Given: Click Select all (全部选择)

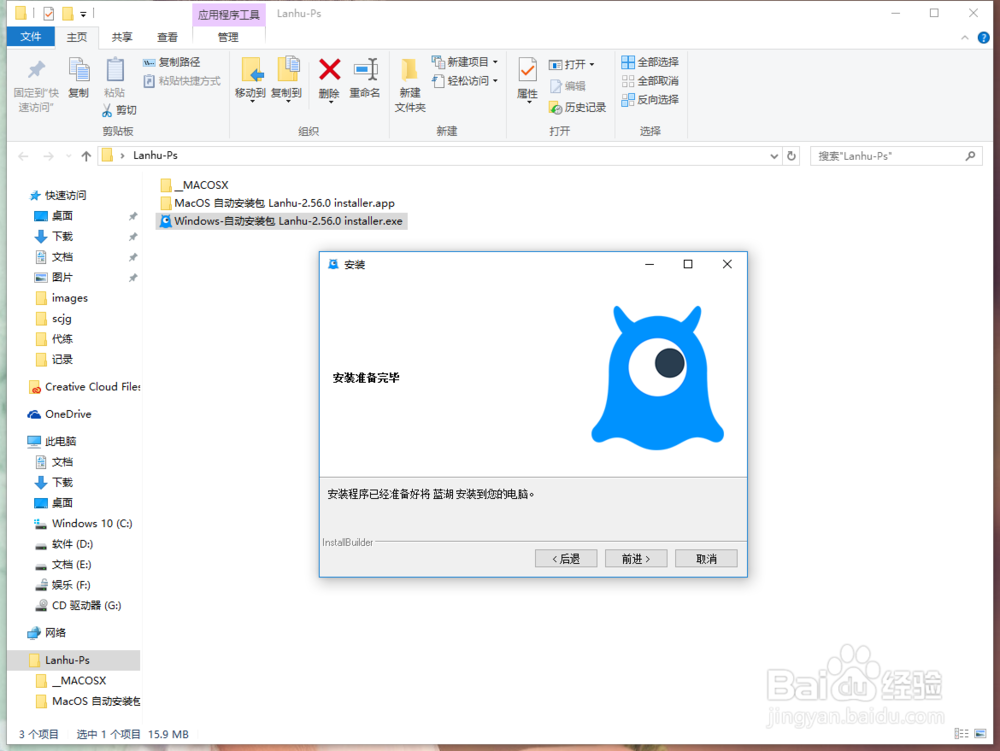Looking at the screenshot, I should (650, 62).
